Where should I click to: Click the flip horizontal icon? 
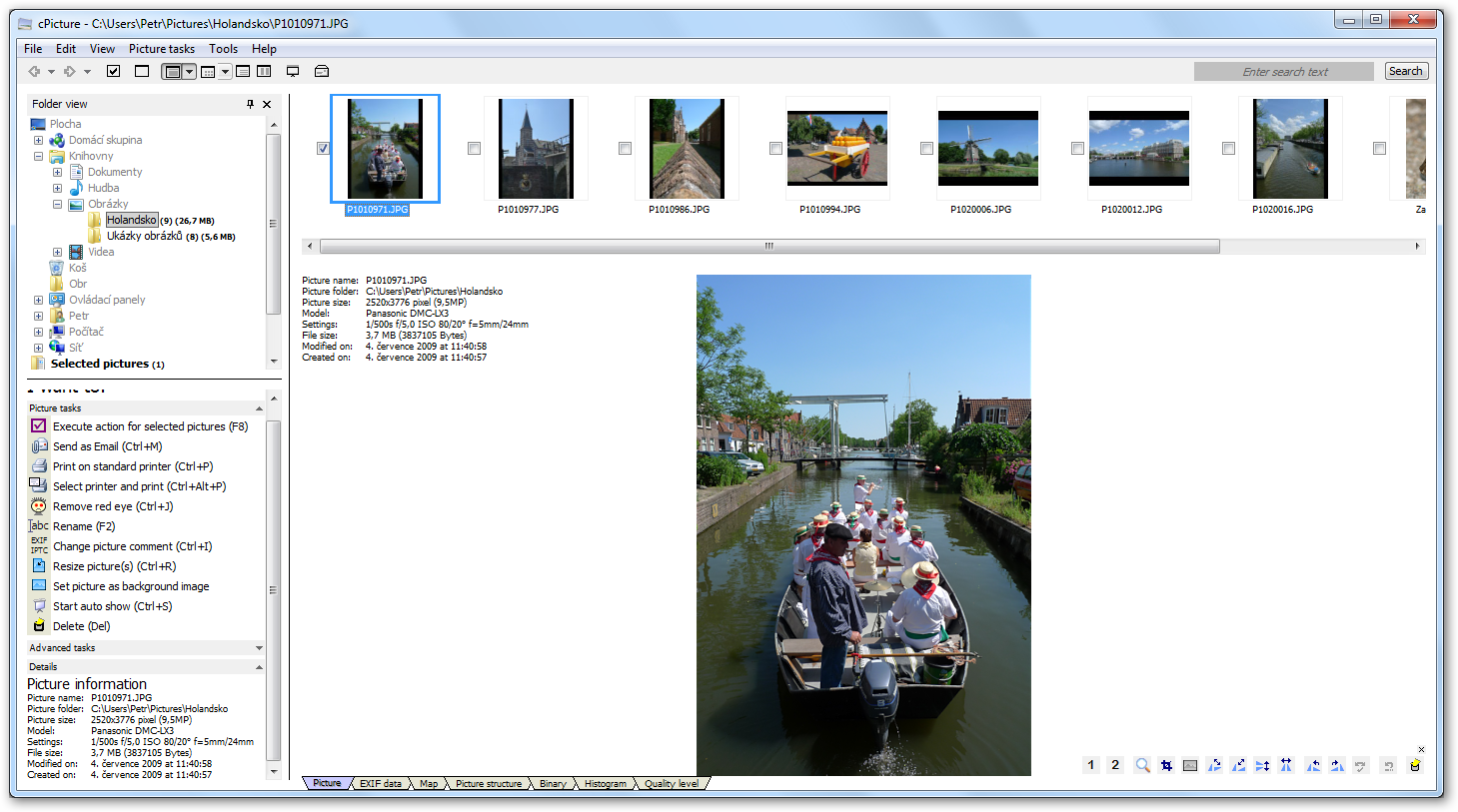click(1286, 765)
